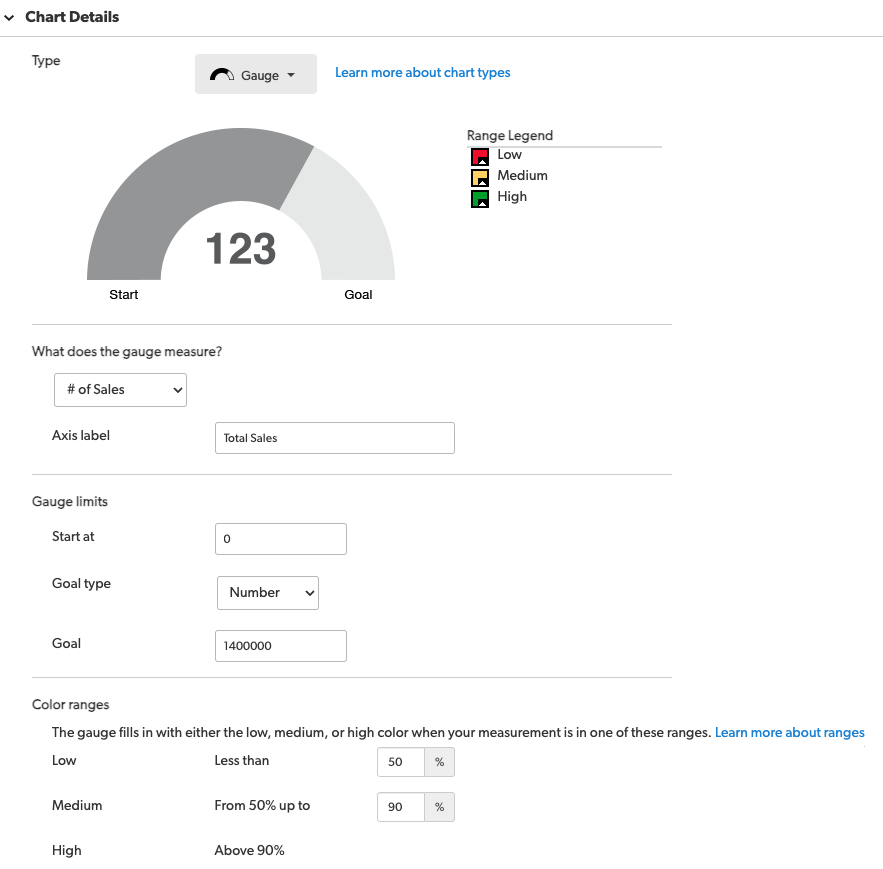Click the Start at input field
This screenshot has width=883, height=869.
click(x=280, y=539)
